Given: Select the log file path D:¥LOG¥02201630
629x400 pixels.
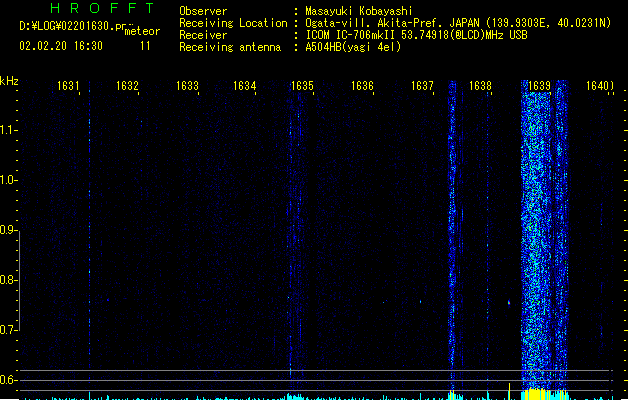Looking at the screenshot, I should click(x=72, y=26).
